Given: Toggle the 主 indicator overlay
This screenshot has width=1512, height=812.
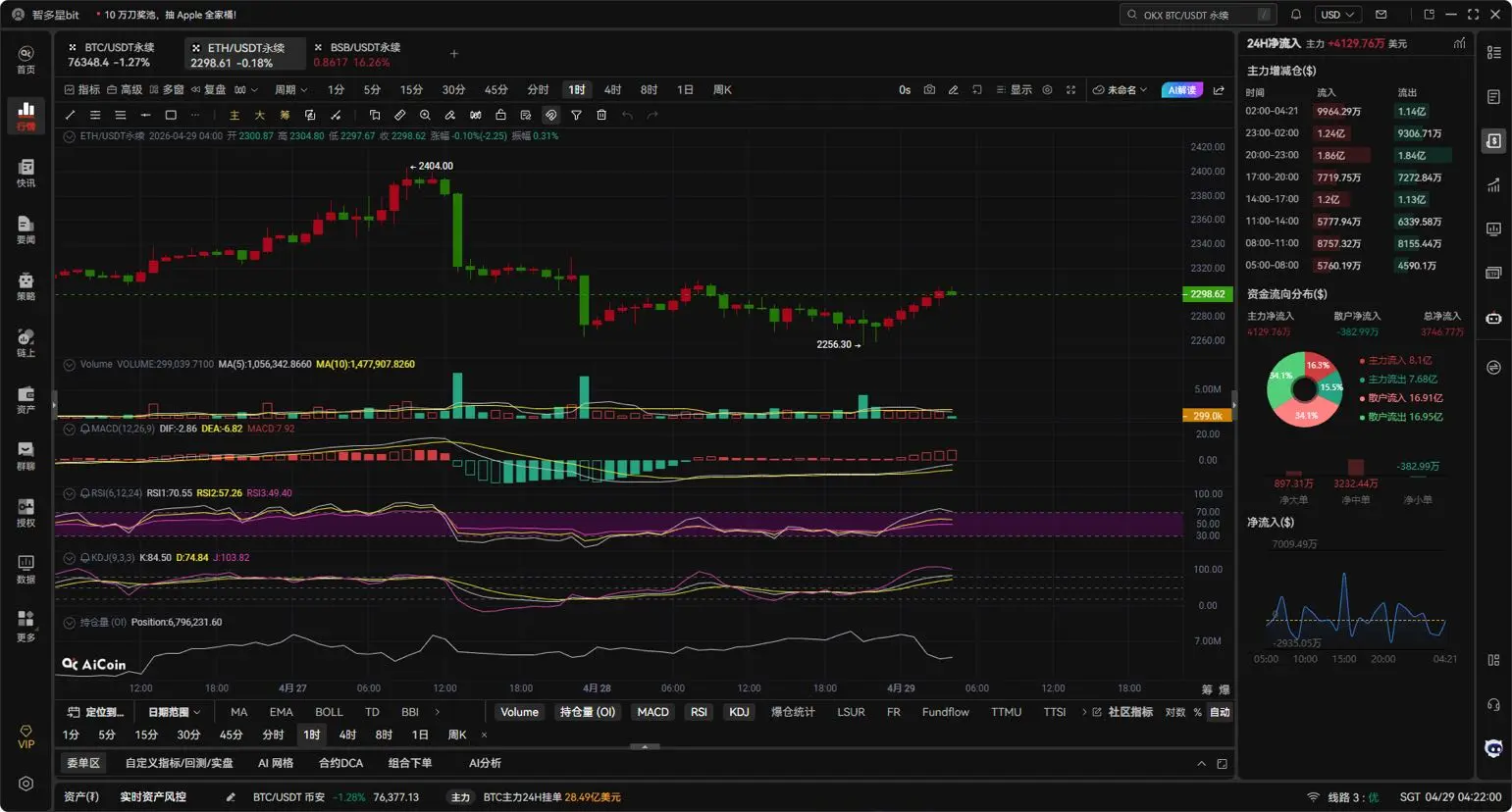Looking at the screenshot, I should (234, 115).
